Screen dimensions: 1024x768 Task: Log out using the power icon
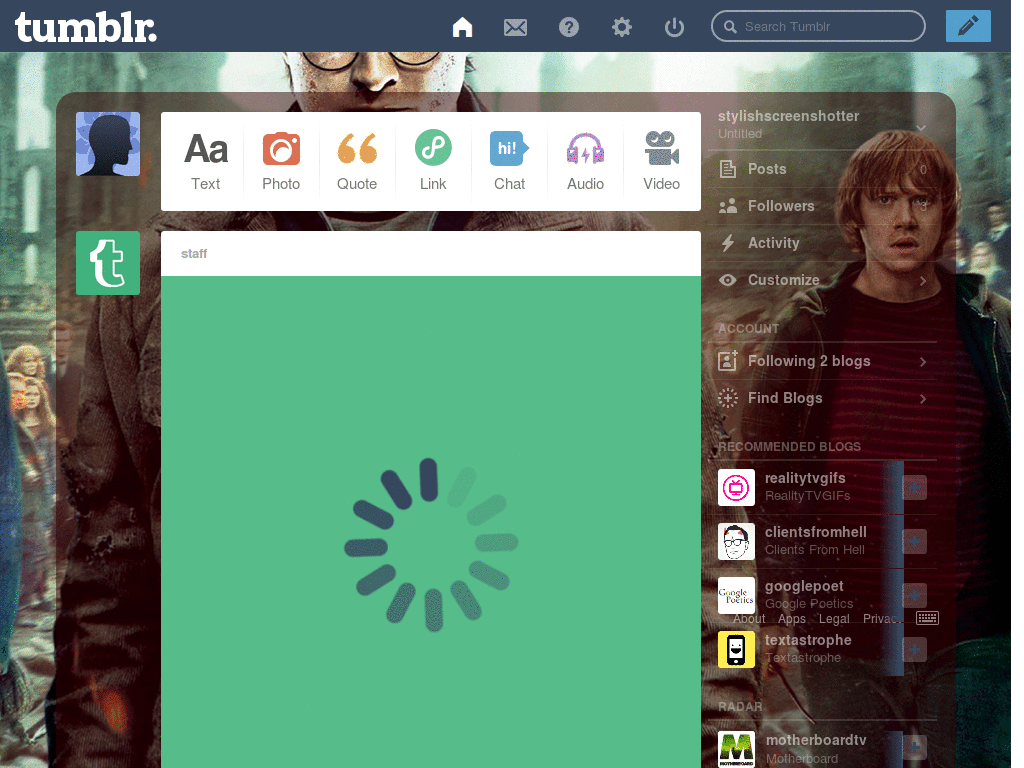674,27
